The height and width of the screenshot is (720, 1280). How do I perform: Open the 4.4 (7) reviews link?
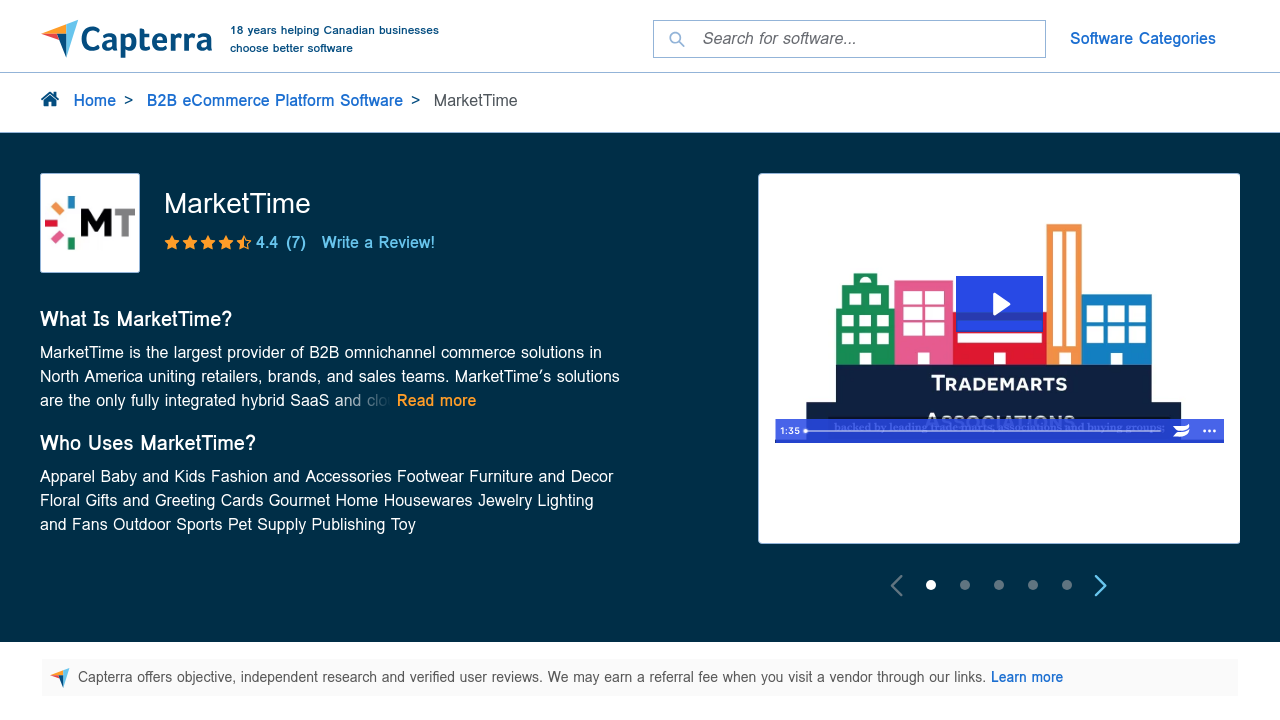click(x=281, y=243)
